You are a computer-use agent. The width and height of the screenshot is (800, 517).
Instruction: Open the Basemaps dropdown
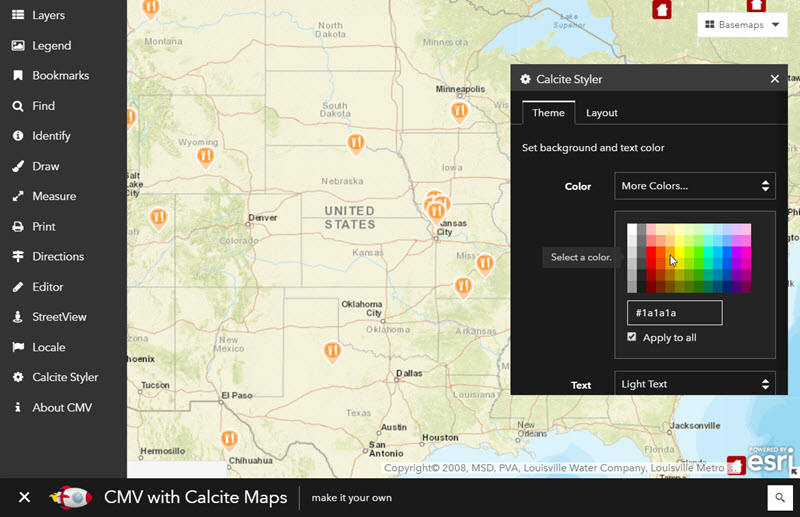pyautogui.click(x=742, y=24)
